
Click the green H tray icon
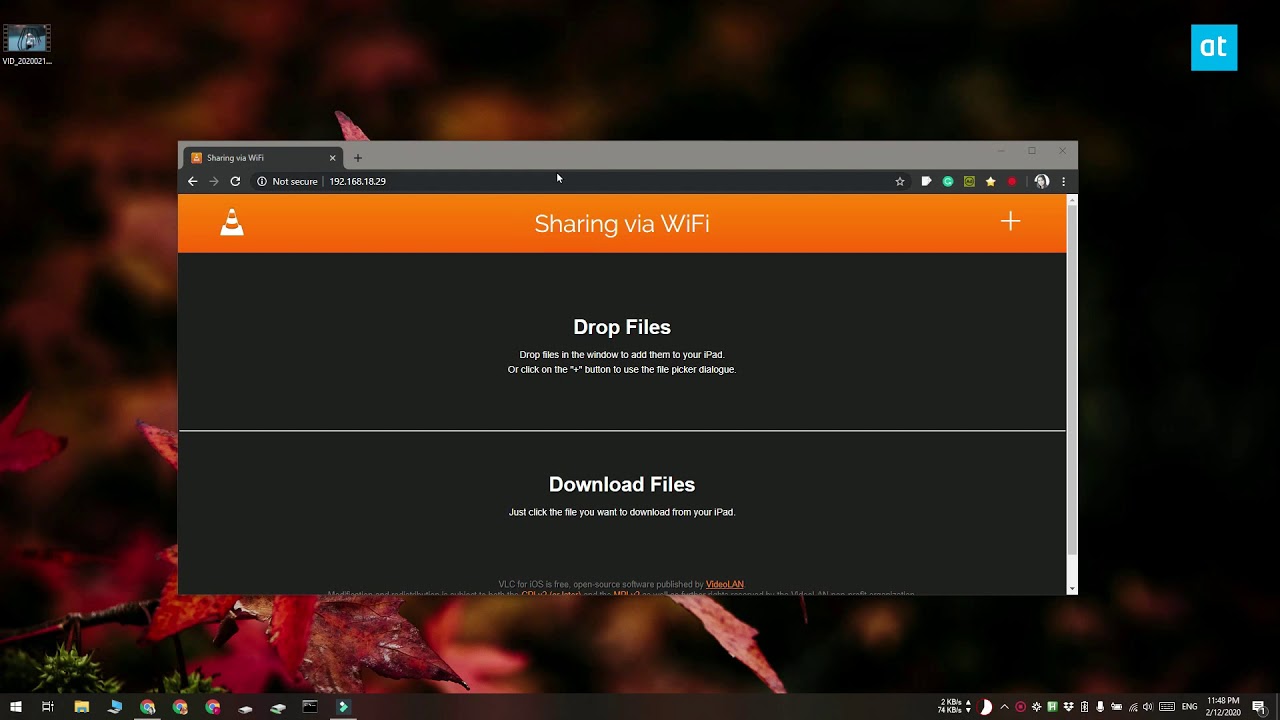click(1052, 707)
